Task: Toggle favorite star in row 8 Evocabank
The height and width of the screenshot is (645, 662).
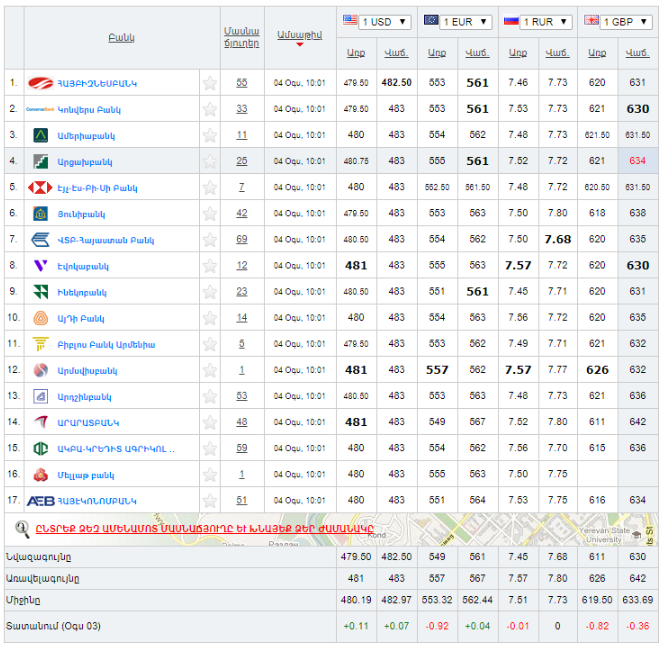Action: point(209,266)
